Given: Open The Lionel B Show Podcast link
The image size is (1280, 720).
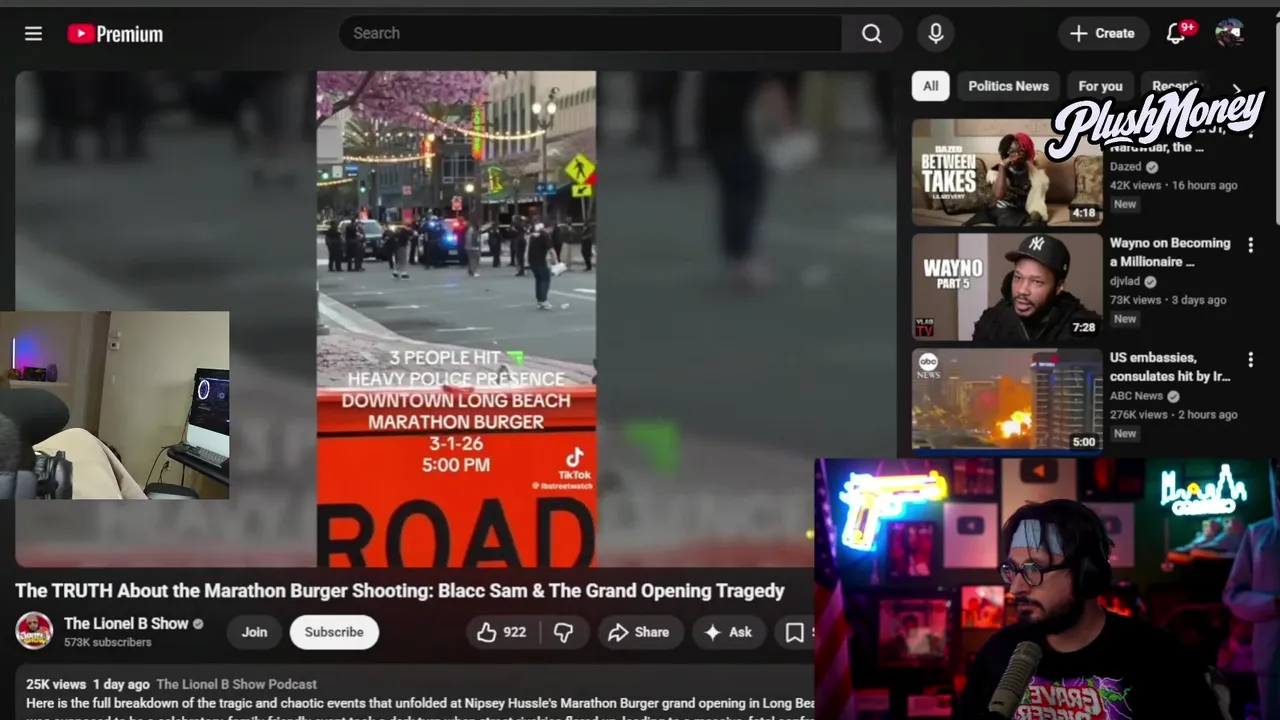Looking at the screenshot, I should 237,684.
